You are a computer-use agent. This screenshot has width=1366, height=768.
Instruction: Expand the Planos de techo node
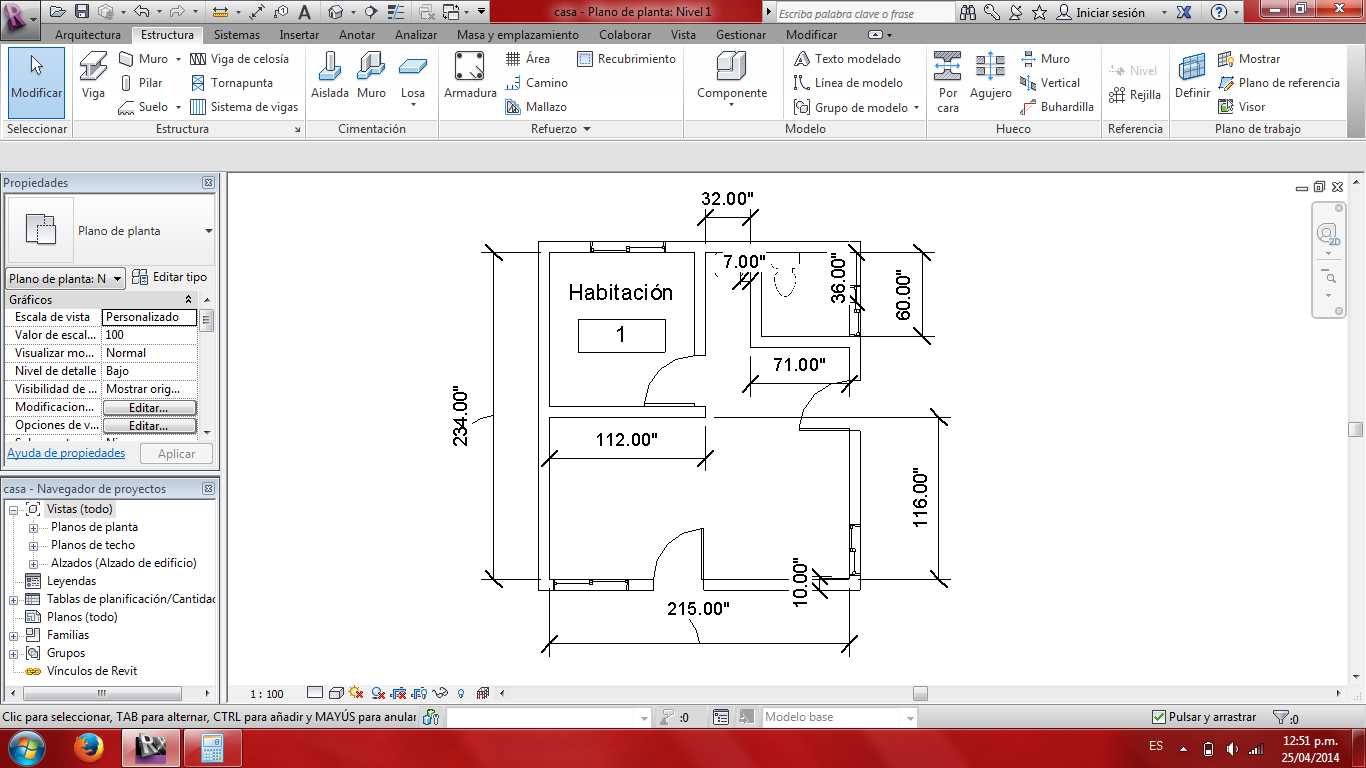pos(33,546)
